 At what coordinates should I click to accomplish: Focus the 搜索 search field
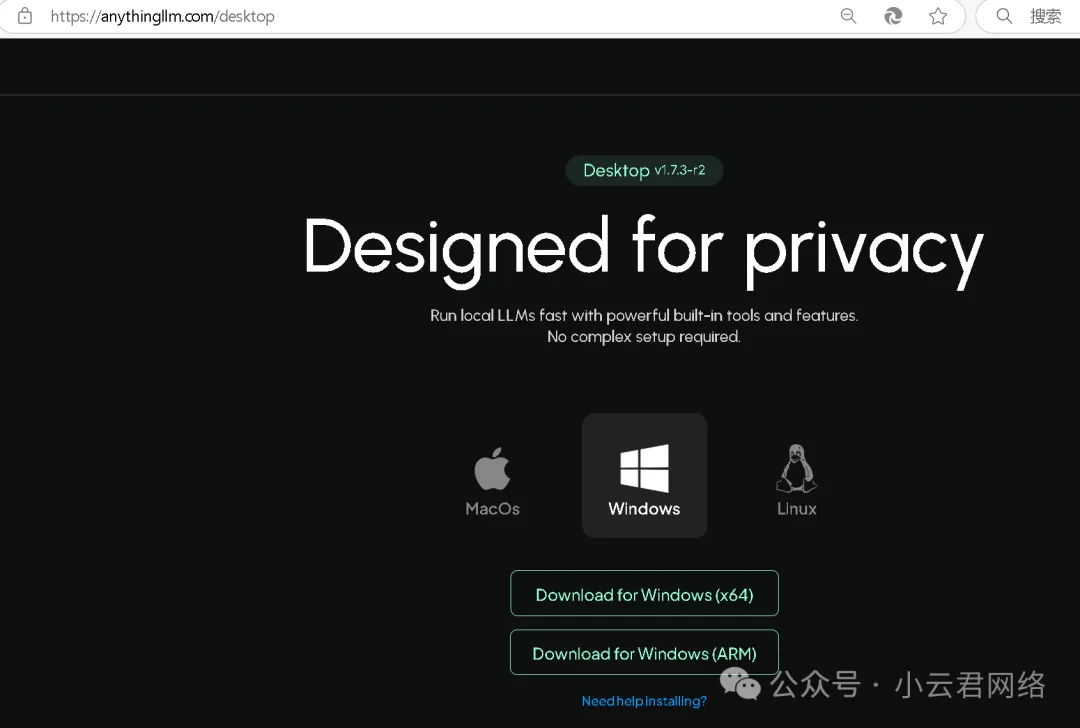1046,16
